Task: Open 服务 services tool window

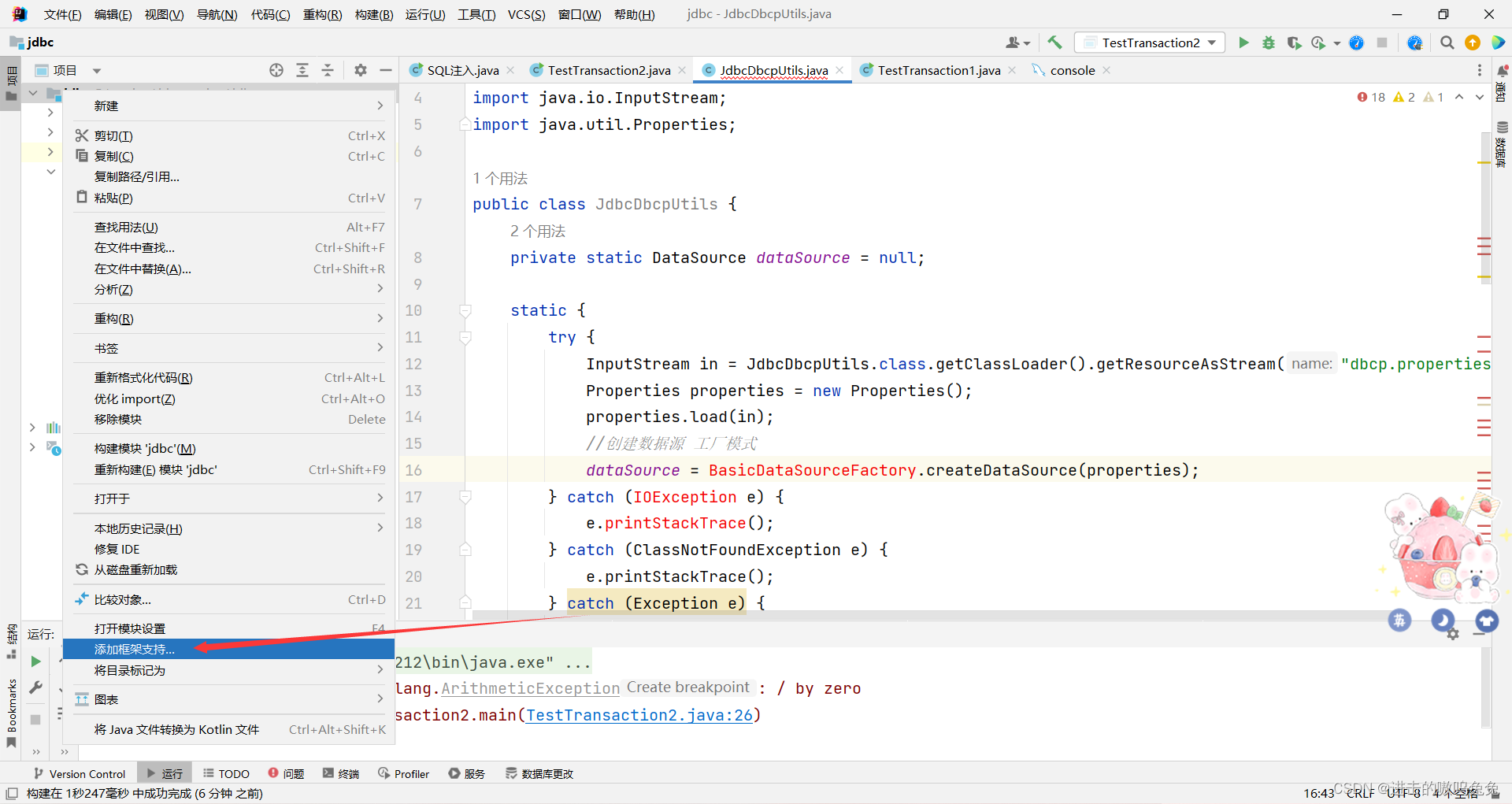Action: (x=466, y=773)
